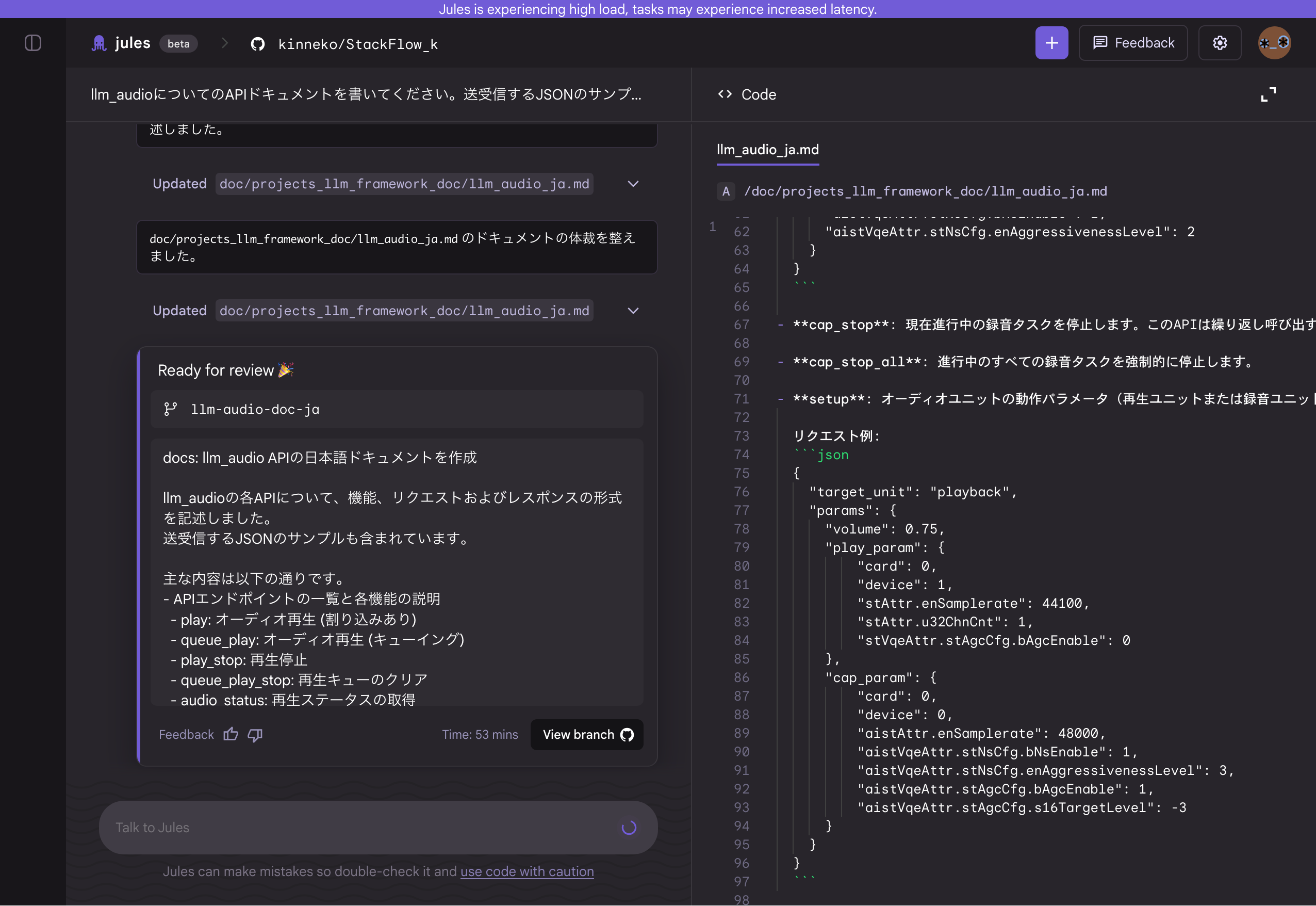Click the View branch button
Screen dimensions: 1316x906
tap(587, 735)
